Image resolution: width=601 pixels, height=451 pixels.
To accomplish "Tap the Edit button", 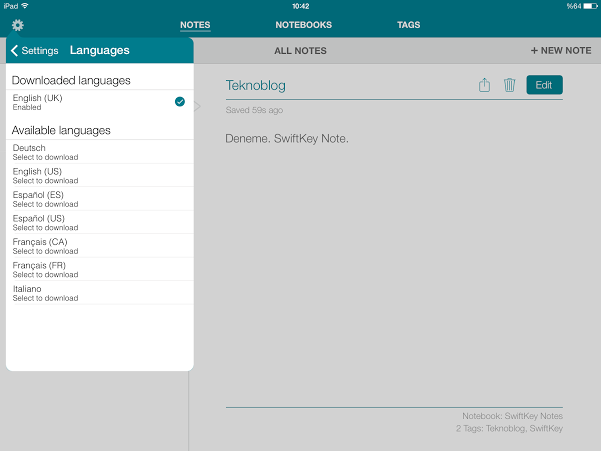I will 544,85.
